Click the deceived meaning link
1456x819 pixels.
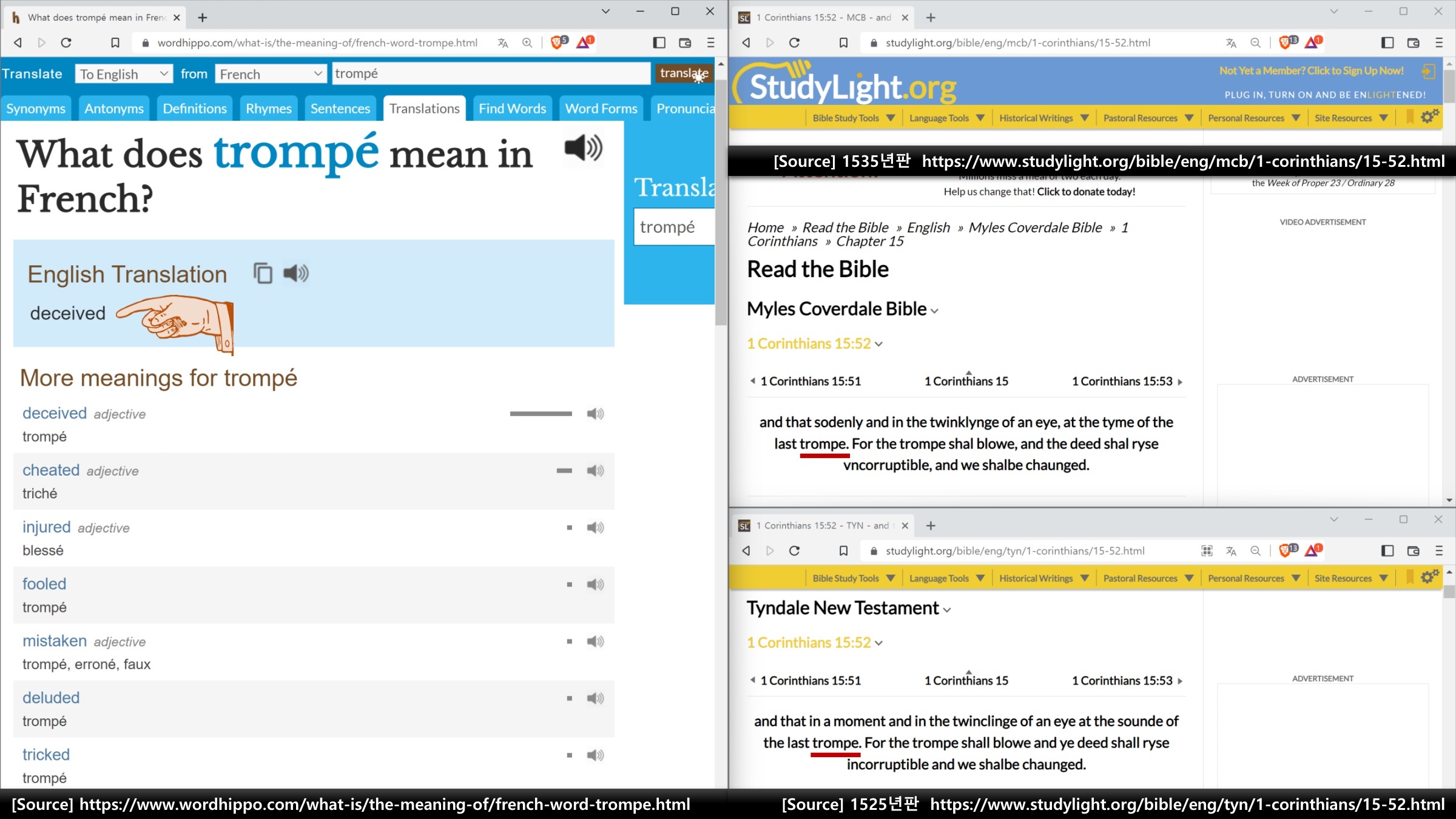[x=55, y=413]
